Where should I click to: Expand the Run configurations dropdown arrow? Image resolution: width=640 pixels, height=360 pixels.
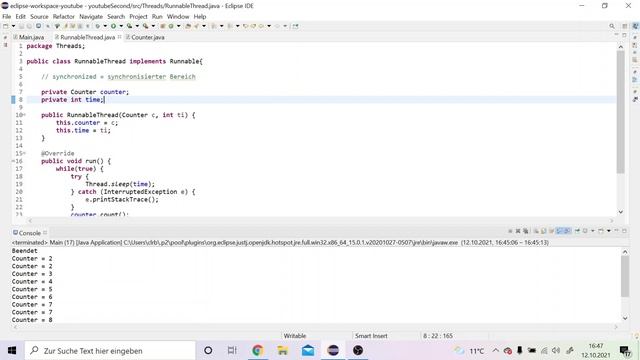pyautogui.click(x=121, y=26)
